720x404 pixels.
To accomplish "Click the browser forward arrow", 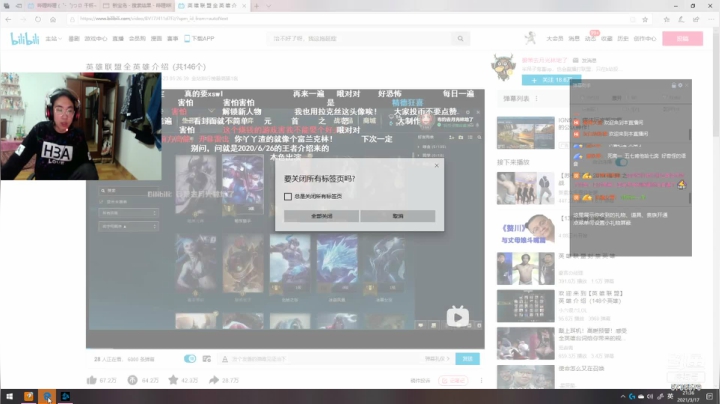I will pos(23,19).
